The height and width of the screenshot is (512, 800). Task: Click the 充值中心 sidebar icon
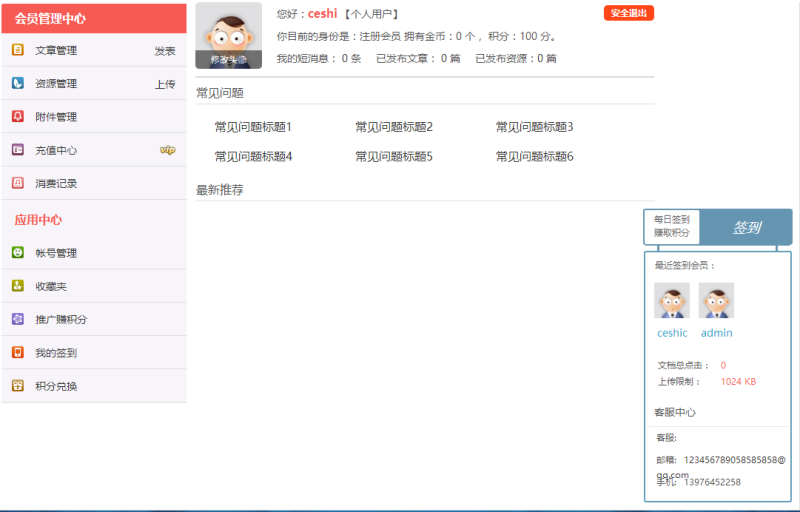tap(18, 150)
